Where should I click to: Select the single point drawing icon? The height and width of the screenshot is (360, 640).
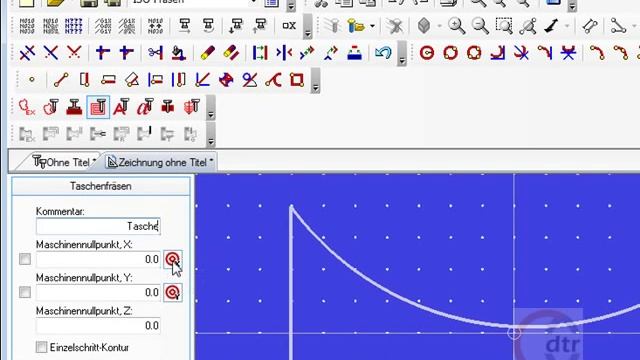[31, 80]
